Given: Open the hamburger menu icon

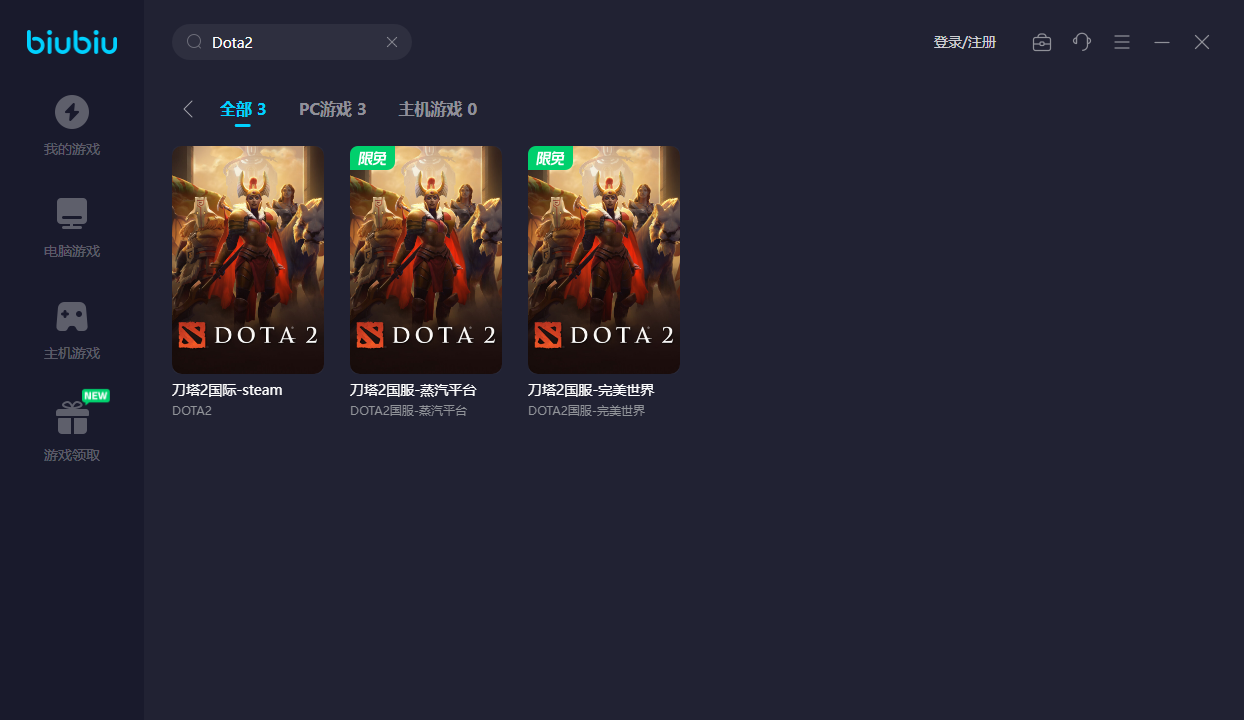Looking at the screenshot, I should point(1122,42).
